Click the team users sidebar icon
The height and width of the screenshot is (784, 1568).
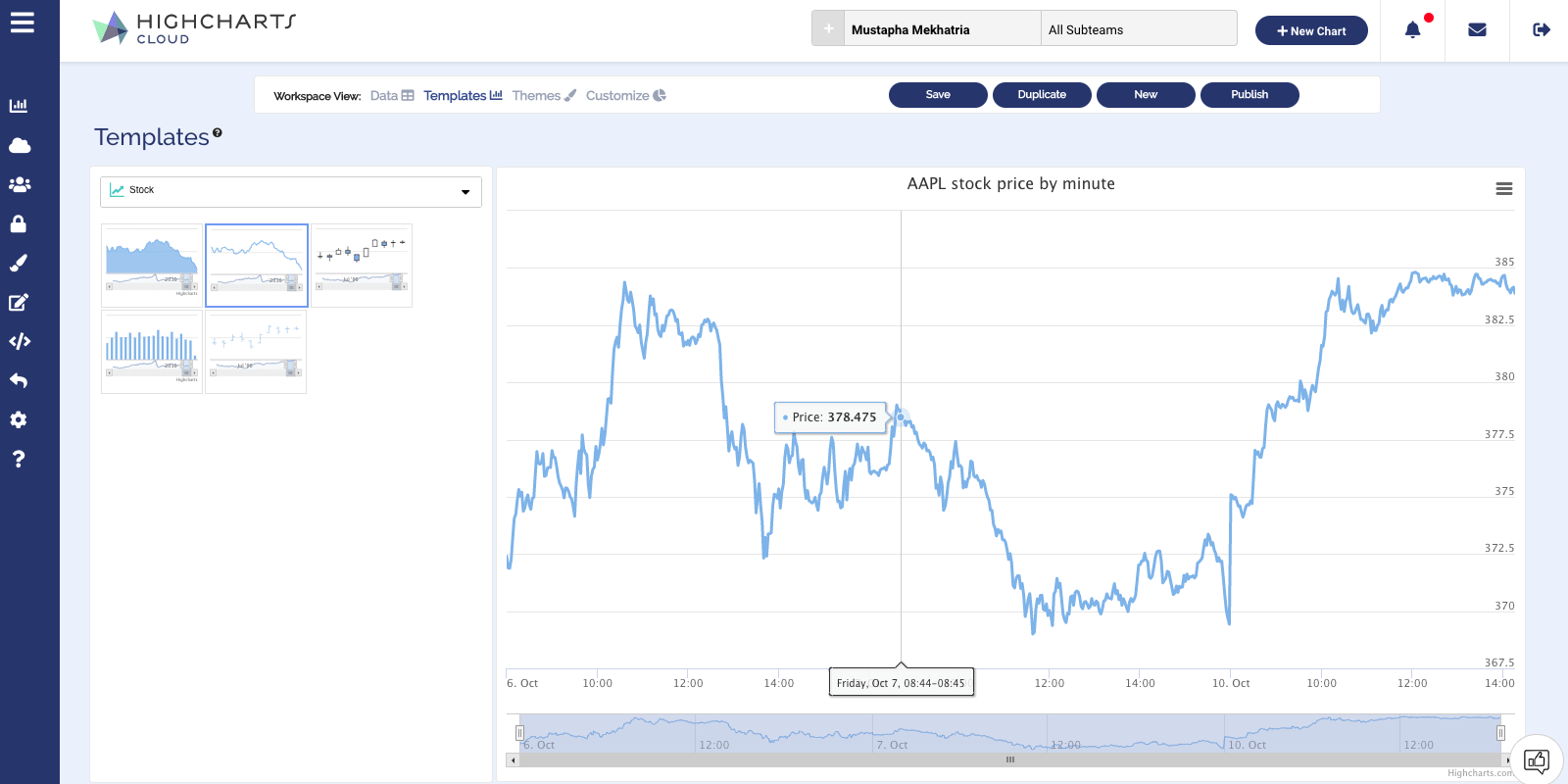(x=20, y=184)
